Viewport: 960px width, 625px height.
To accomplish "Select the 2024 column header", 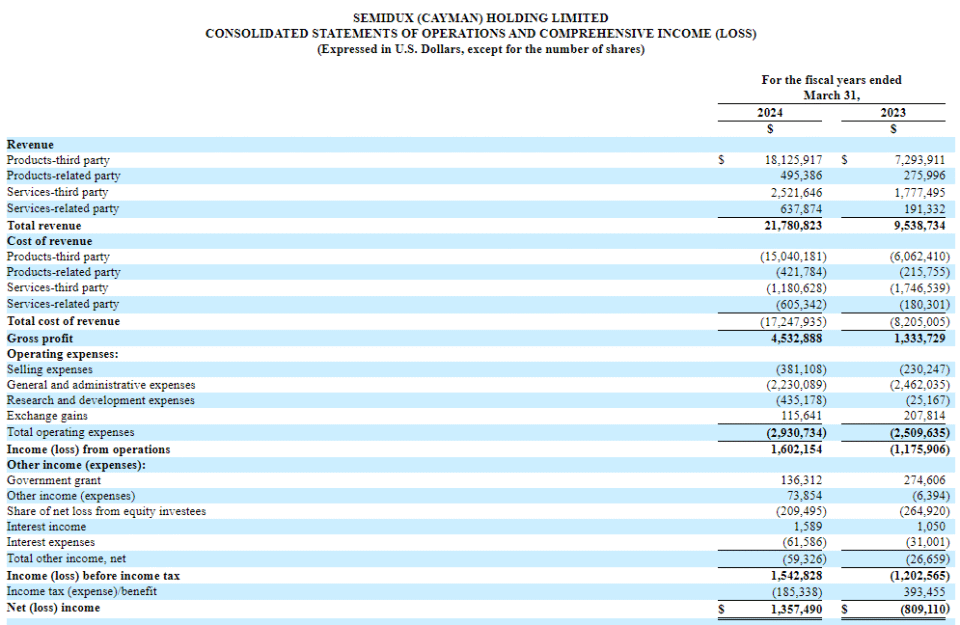I will [x=770, y=113].
